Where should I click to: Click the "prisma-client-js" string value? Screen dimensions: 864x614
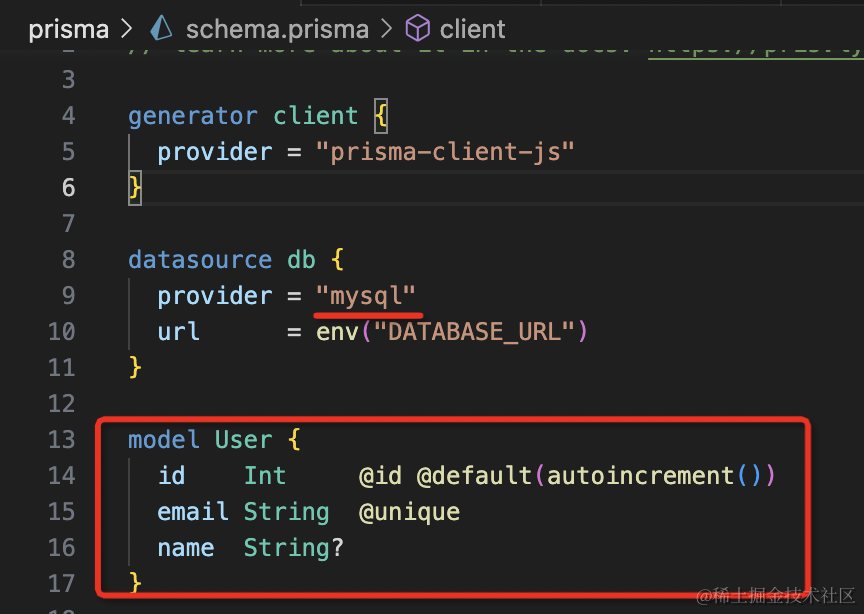(x=445, y=152)
